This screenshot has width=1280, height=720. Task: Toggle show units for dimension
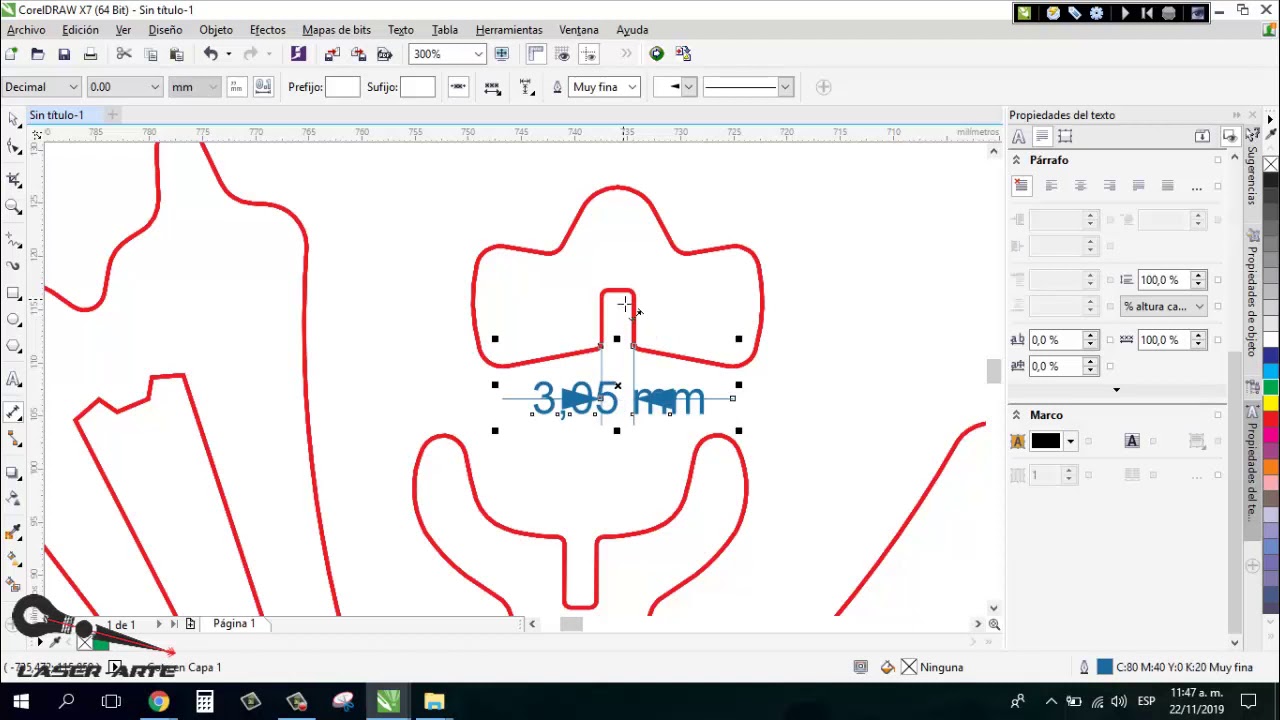[x=236, y=87]
